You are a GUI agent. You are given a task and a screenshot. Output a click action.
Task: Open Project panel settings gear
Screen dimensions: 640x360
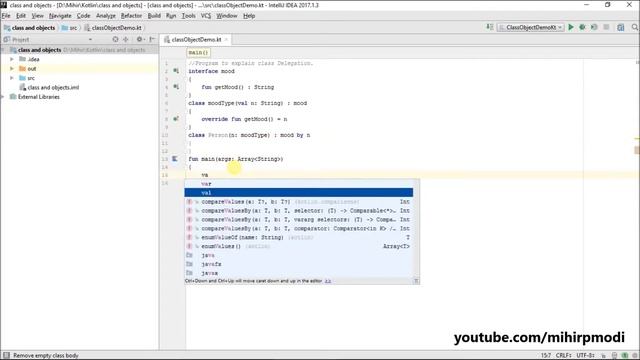pos(139,40)
